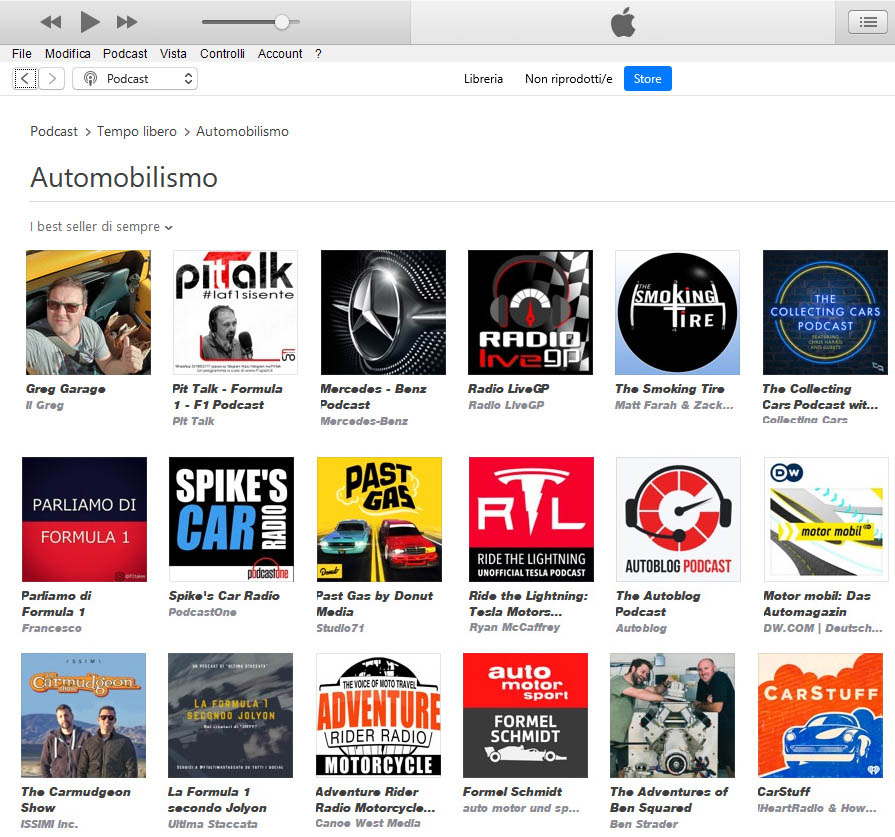The image size is (895, 837).
Task: Open The Smoking Tire artwork
Action: (678, 312)
